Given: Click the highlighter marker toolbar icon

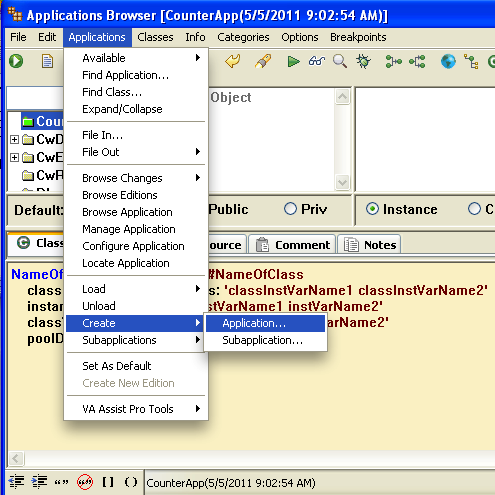Looking at the screenshot, I should [x=263, y=61].
